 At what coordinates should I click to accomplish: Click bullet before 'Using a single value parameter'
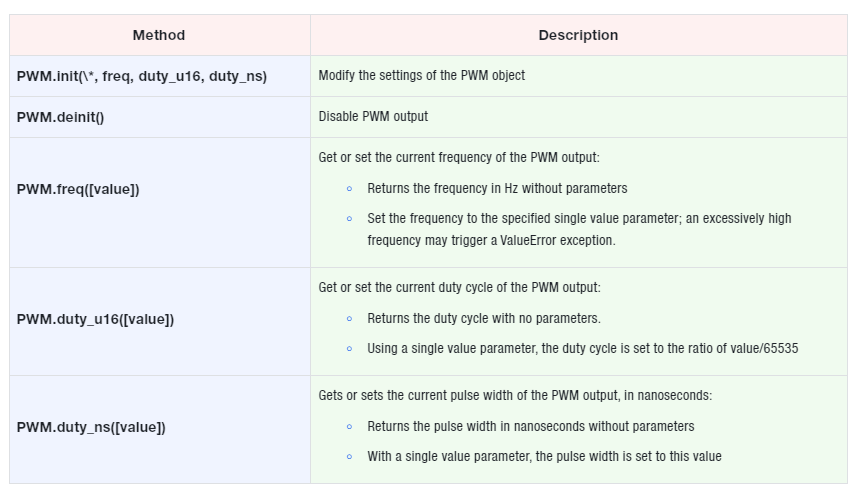pyautogui.click(x=349, y=348)
